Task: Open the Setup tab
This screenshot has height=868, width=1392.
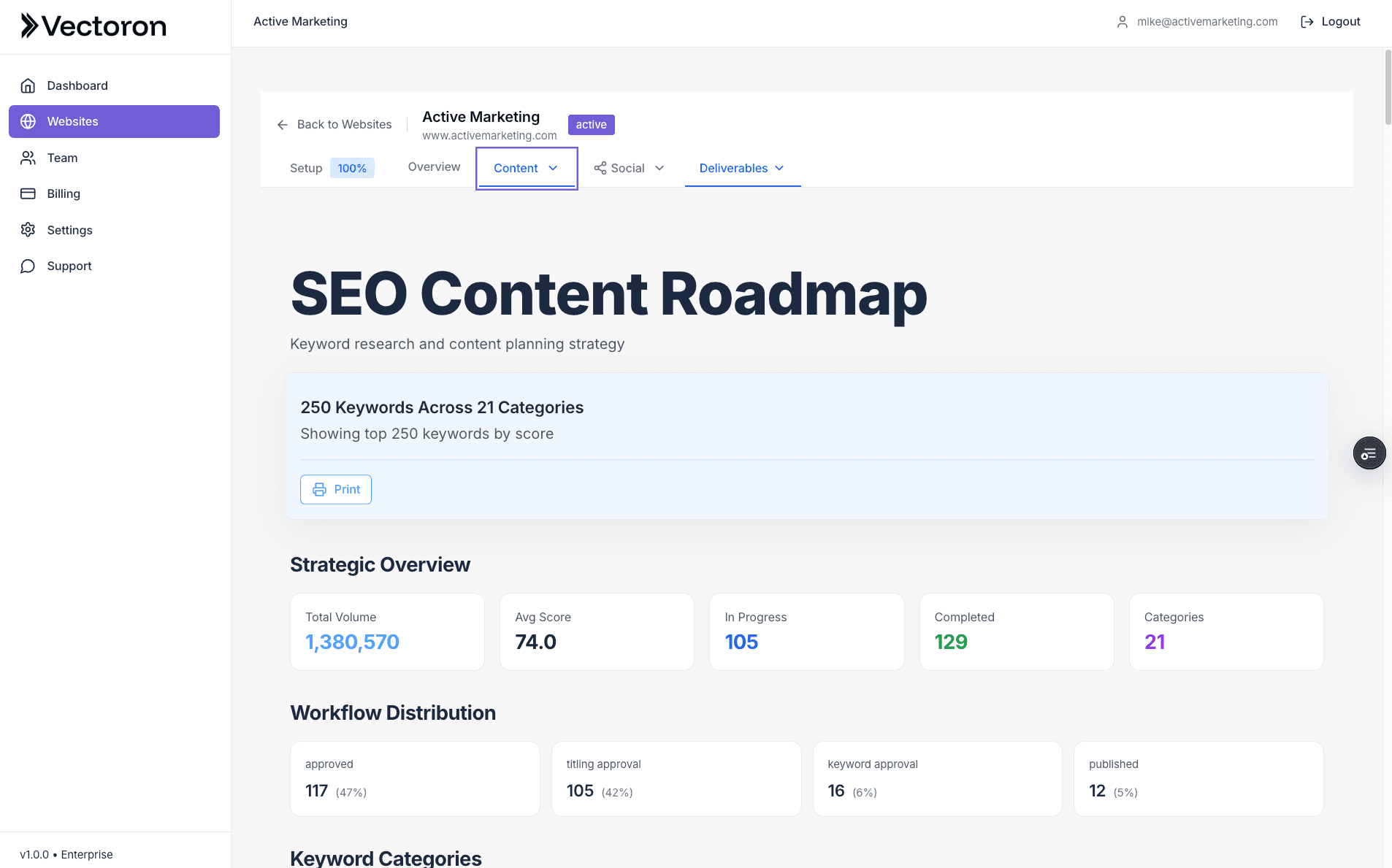Action: click(x=305, y=168)
